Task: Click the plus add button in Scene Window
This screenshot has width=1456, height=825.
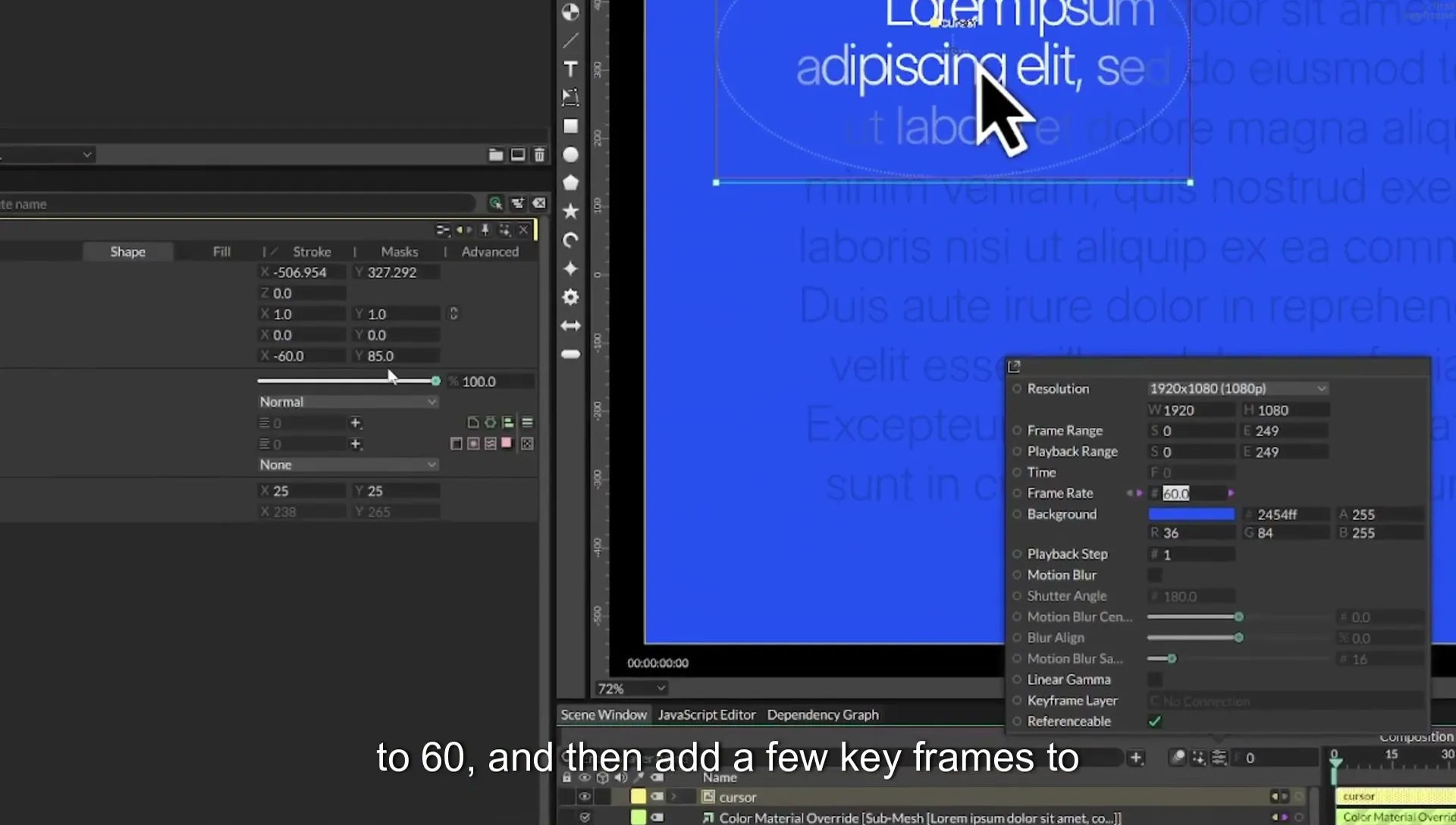Action: [x=1136, y=758]
